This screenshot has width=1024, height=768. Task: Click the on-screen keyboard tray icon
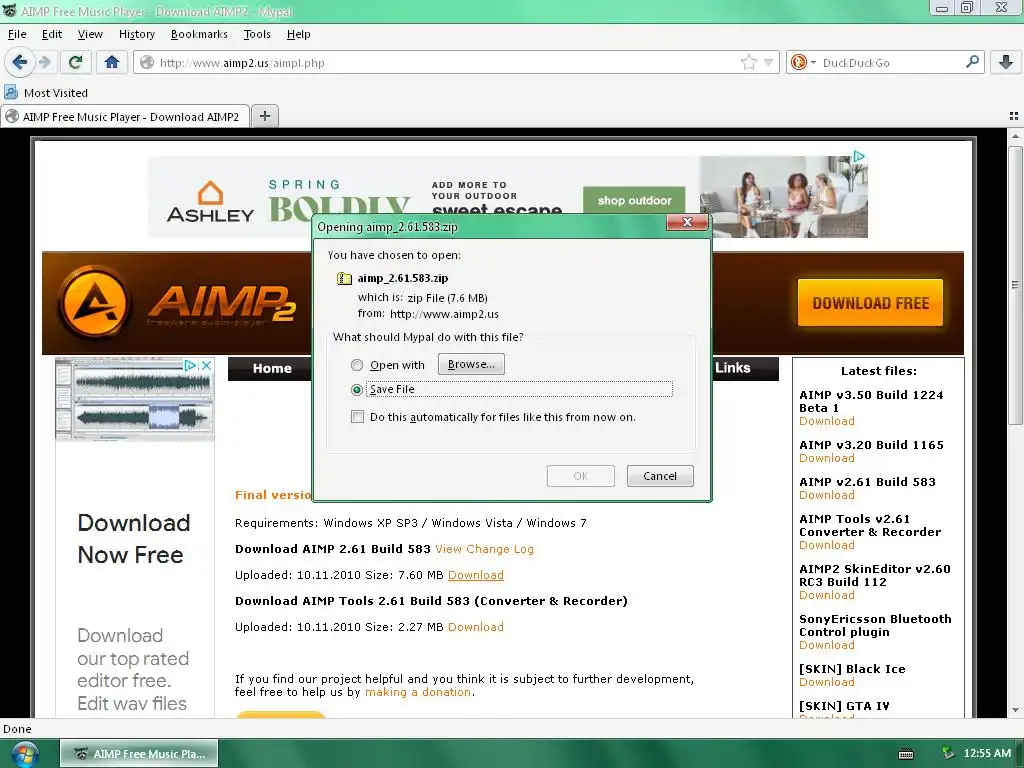[906, 754]
